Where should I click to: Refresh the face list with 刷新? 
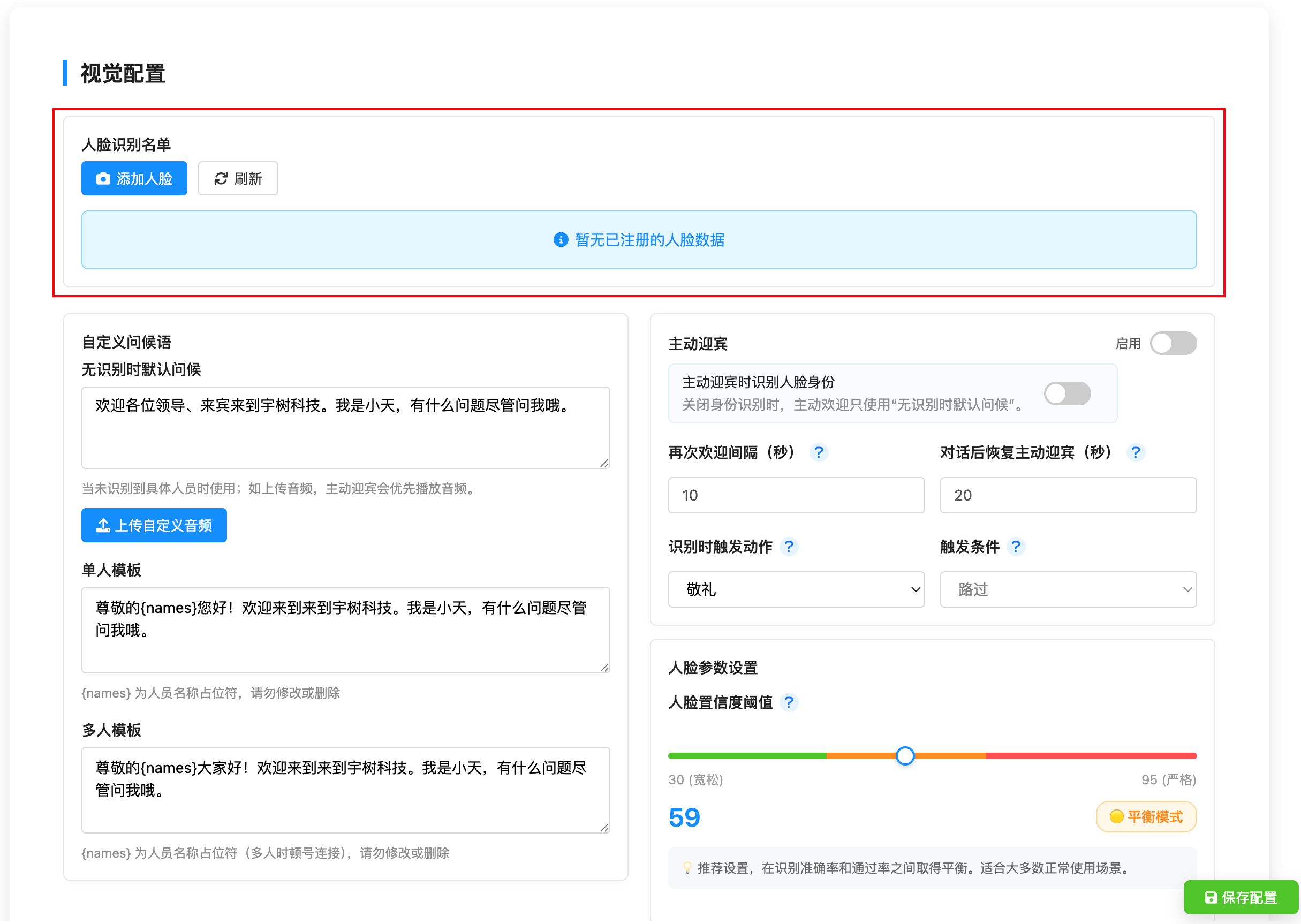point(238,179)
